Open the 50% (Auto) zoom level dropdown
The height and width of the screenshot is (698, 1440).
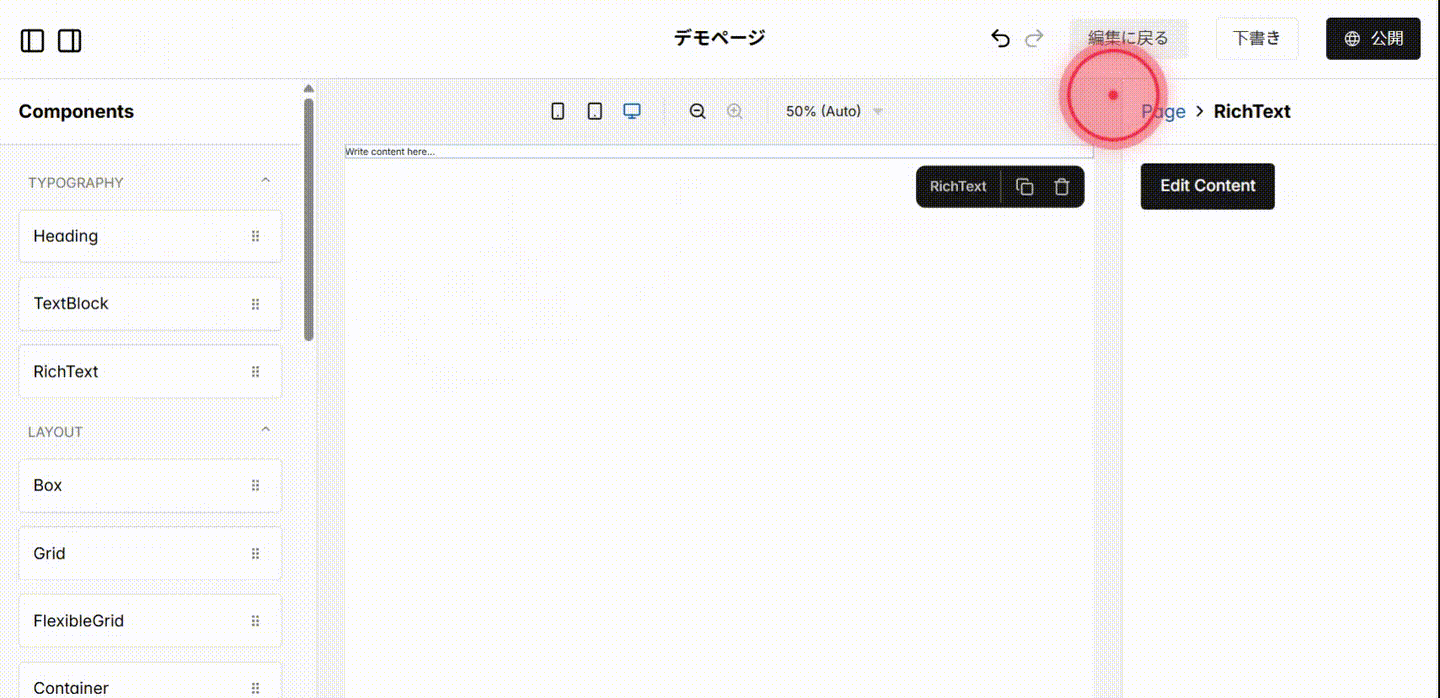(x=833, y=110)
